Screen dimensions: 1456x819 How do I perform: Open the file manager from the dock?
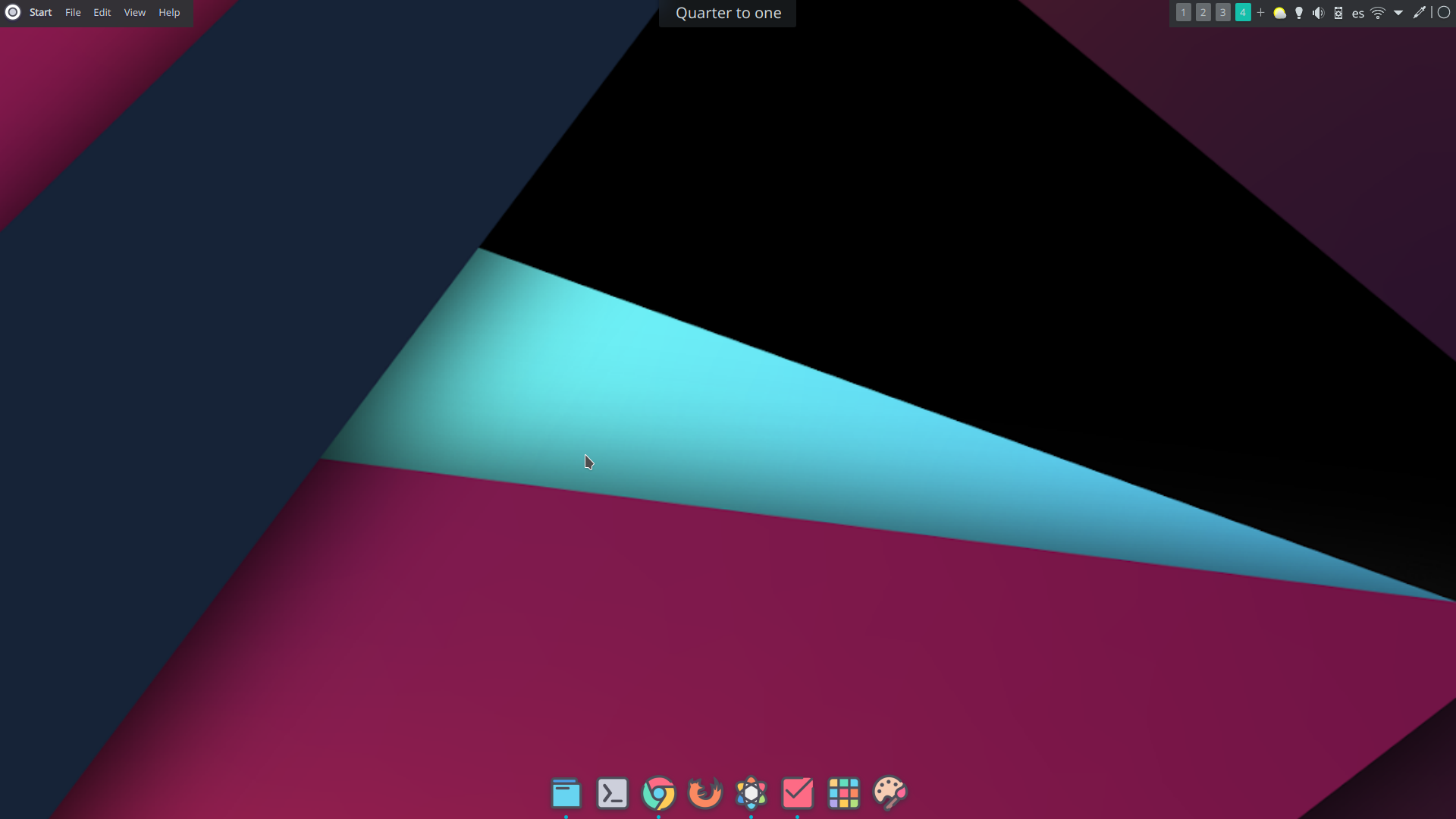(x=566, y=793)
